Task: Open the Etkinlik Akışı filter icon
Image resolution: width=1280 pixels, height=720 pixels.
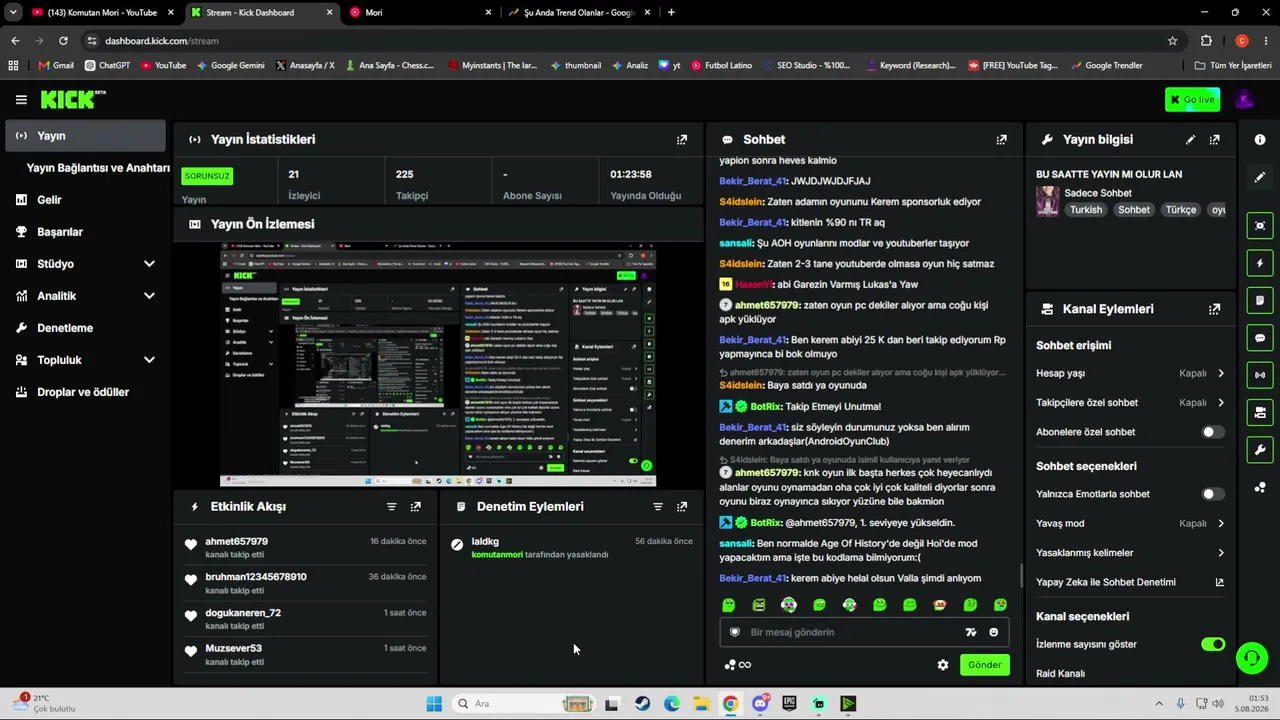Action: coord(392,507)
